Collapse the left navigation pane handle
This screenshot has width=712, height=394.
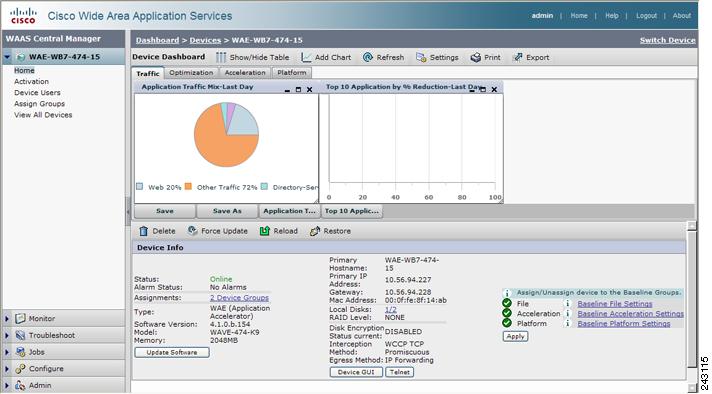click(x=128, y=212)
